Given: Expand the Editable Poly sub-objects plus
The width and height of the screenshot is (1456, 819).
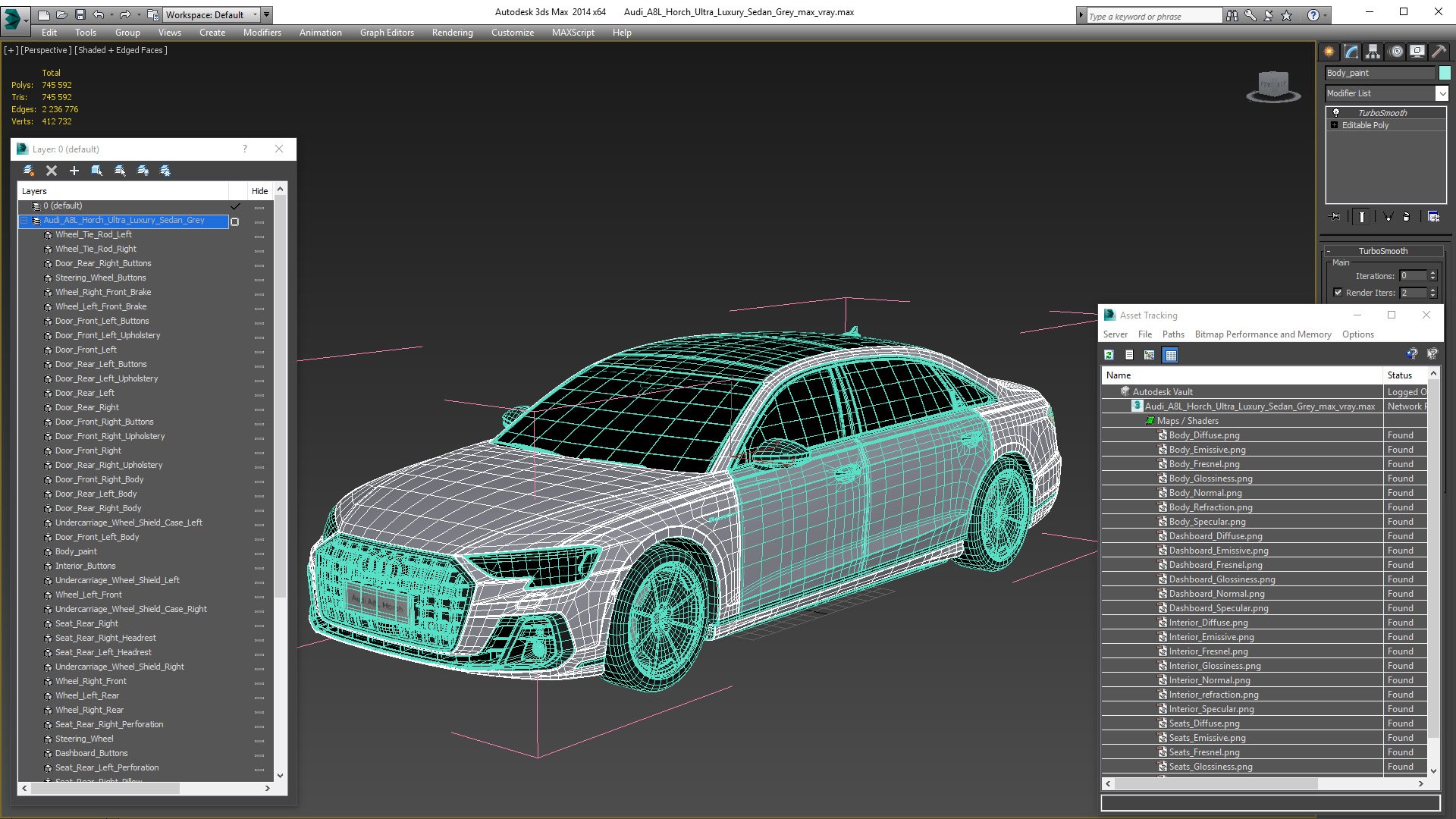Looking at the screenshot, I should [1334, 125].
